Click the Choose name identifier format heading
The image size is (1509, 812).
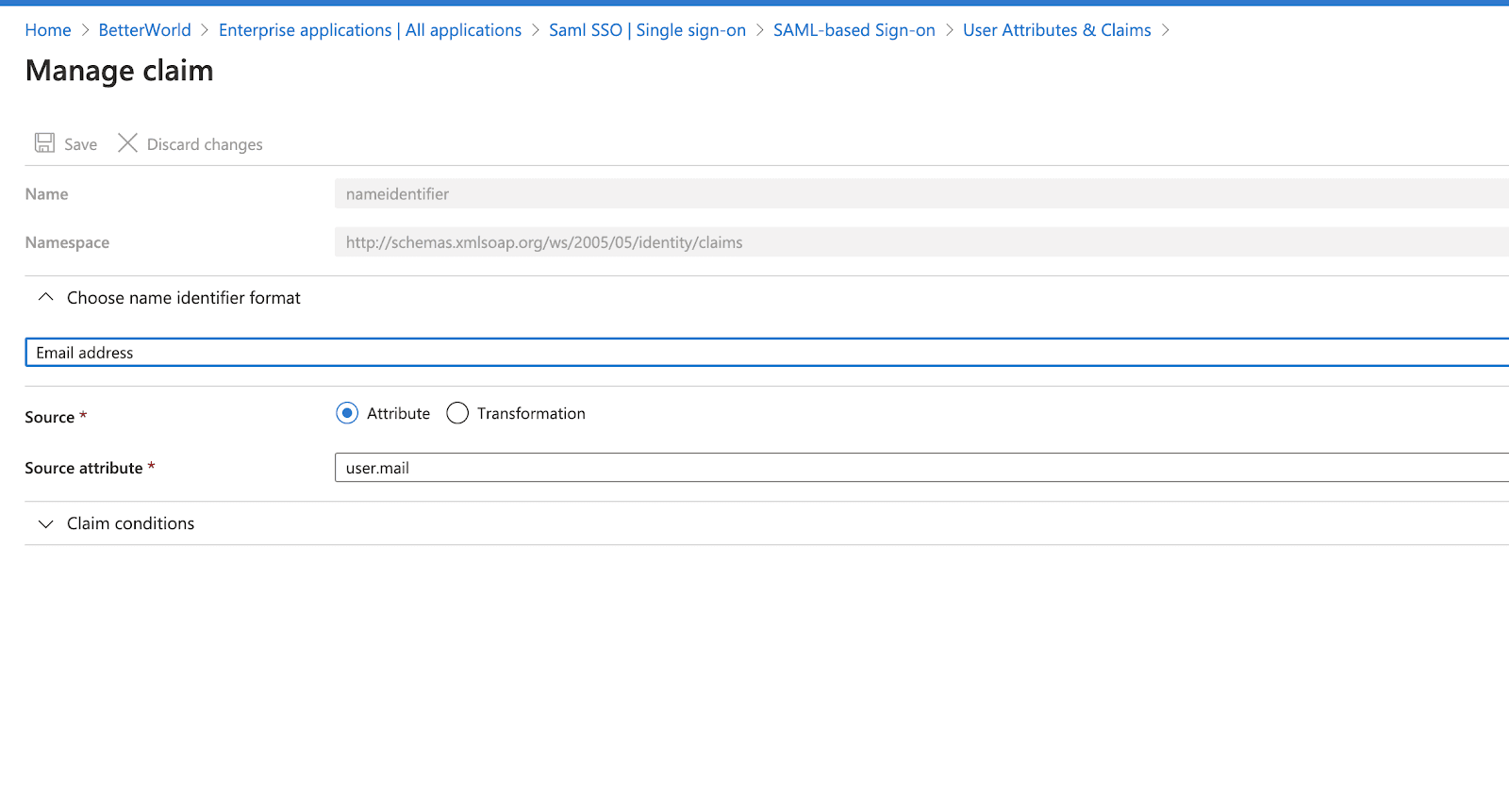184,298
